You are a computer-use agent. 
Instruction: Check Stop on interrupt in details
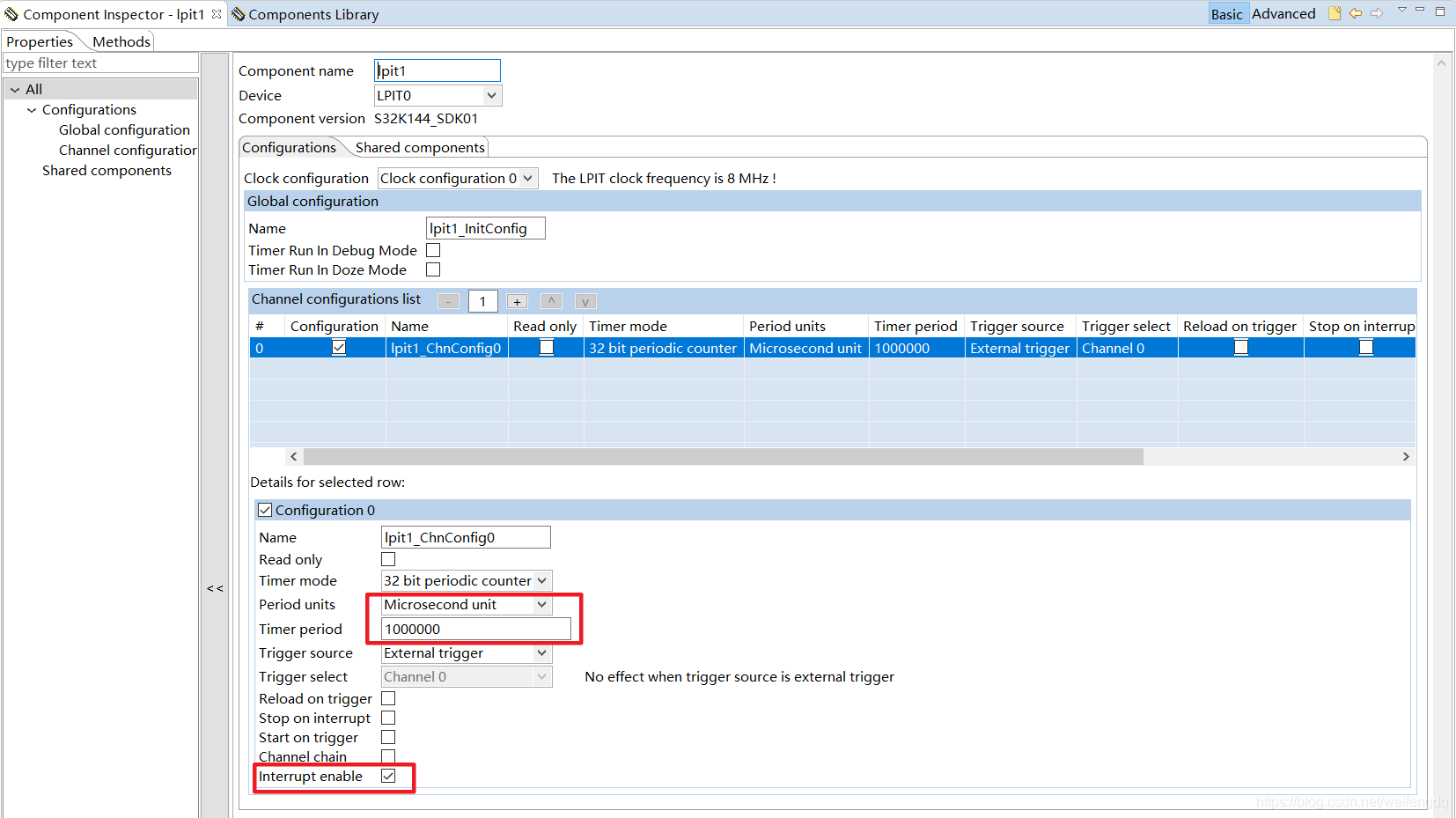click(x=388, y=718)
